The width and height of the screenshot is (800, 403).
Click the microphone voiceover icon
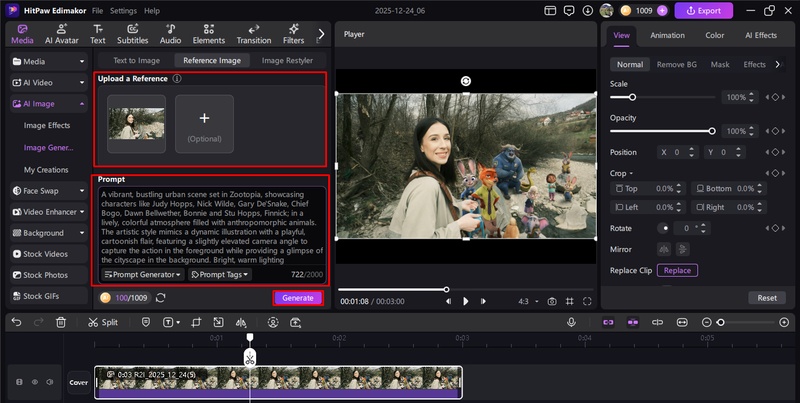pos(571,322)
